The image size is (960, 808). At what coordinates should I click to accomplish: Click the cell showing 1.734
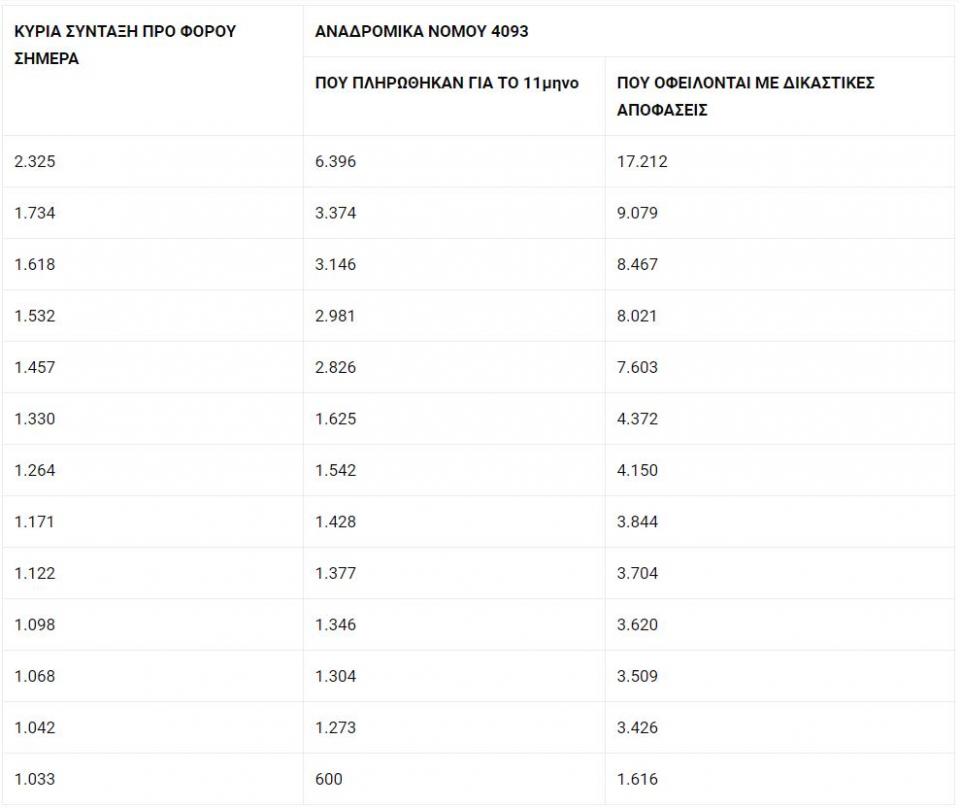[x=35, y=213]
